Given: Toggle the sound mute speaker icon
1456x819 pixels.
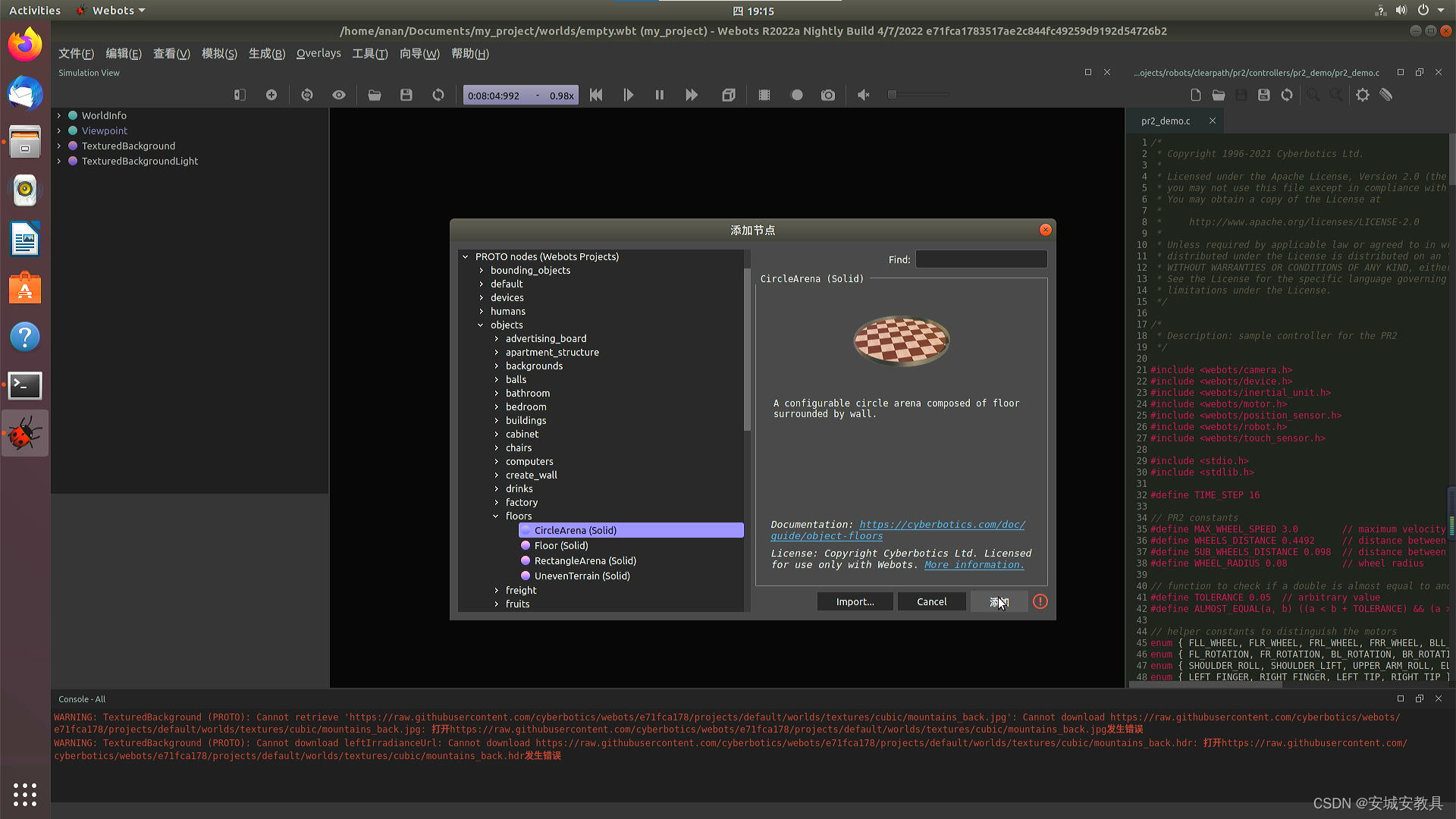Looking at the screenshot, I should 864,95.
